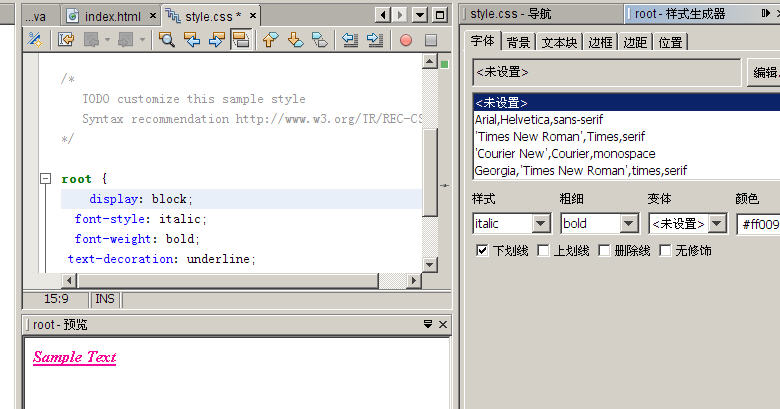
Task: Select Arial,Helvetica,sans-serif font family
Action: coord(627,119)
